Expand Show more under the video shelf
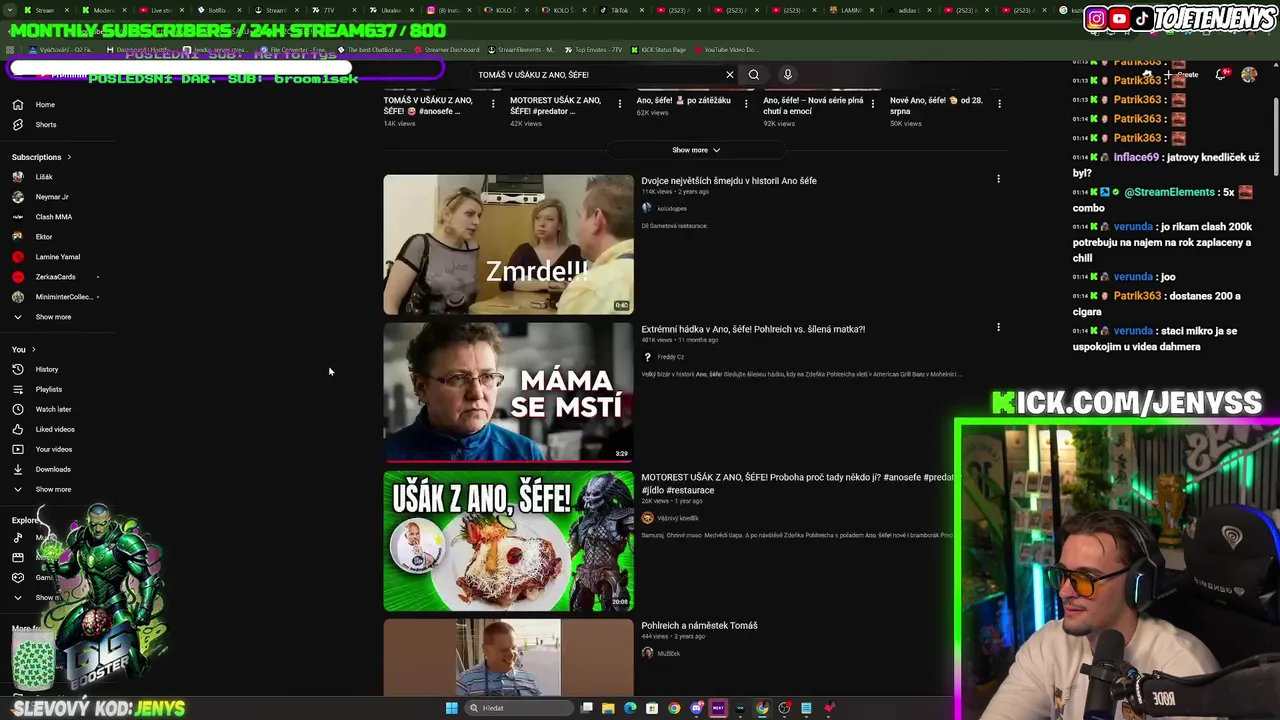Screen dimensions: 1280x720 point(696,150)
